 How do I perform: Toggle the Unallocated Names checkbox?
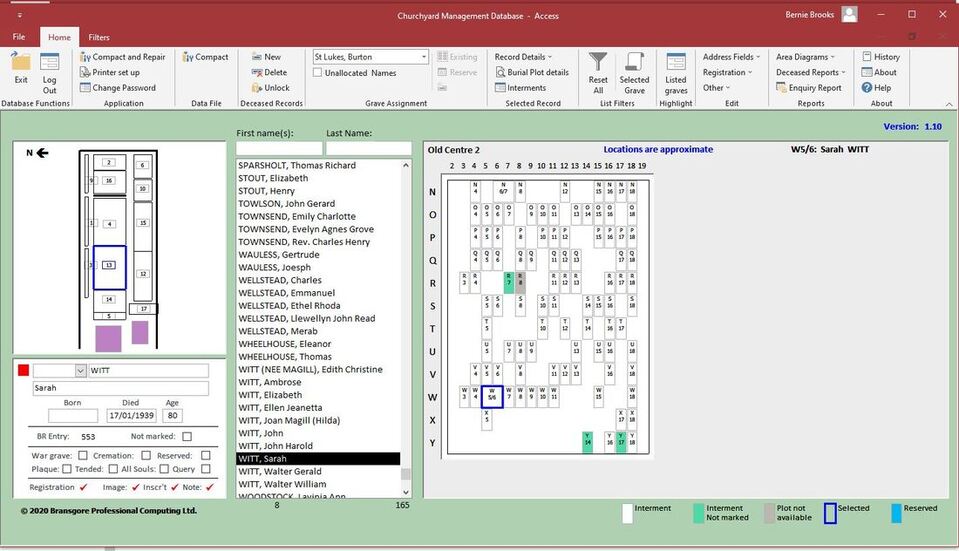pyautogui.click(x=317, y=73)
